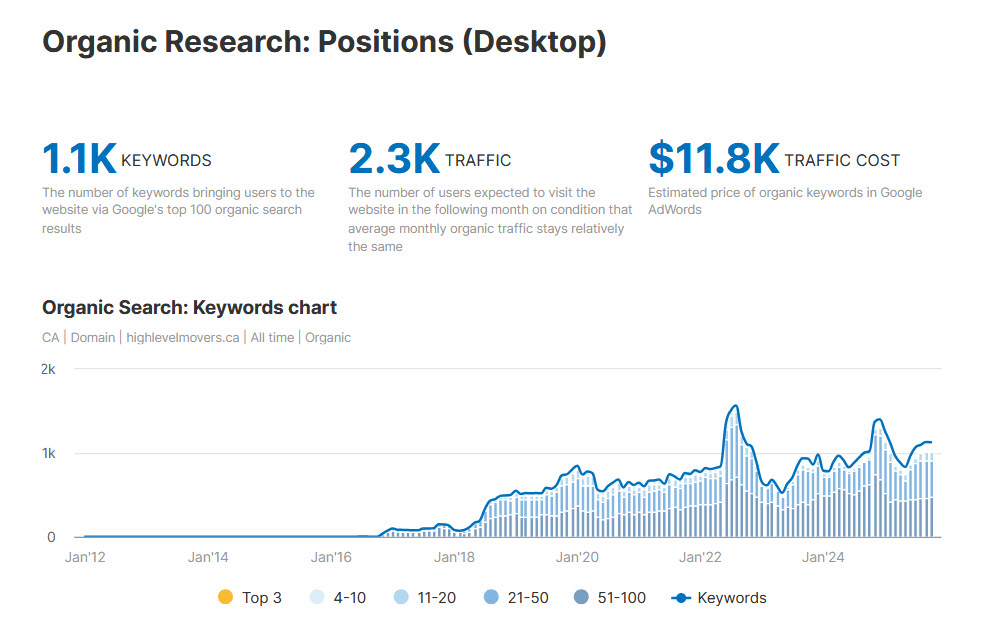Select the 51-100 legend entry
Screen dimensions: 989x631
coord(610,598)
